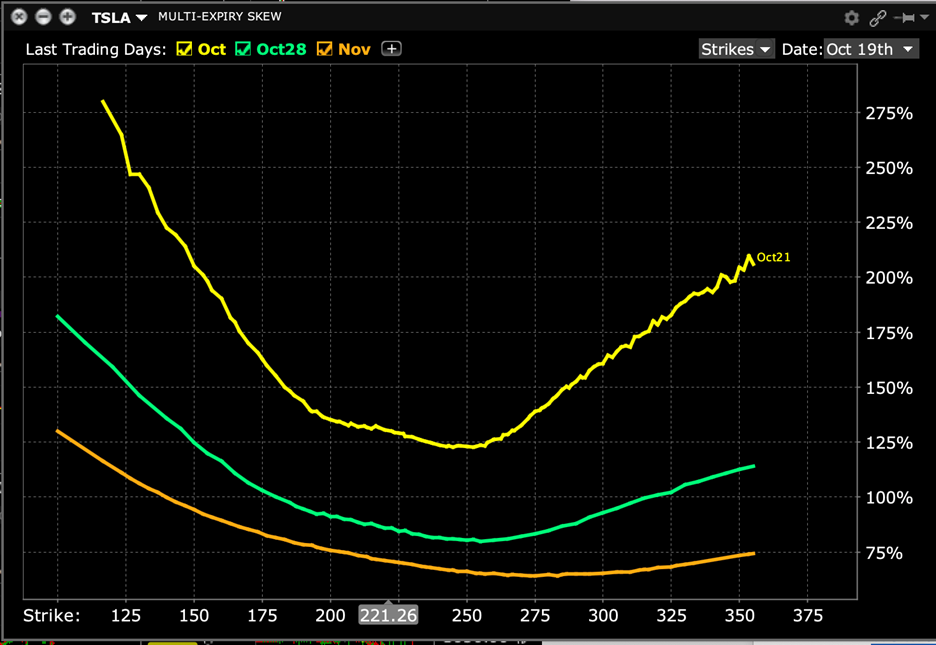Click the minus icon in the top-left corner
936x645 pixels.
coord(43,17)
